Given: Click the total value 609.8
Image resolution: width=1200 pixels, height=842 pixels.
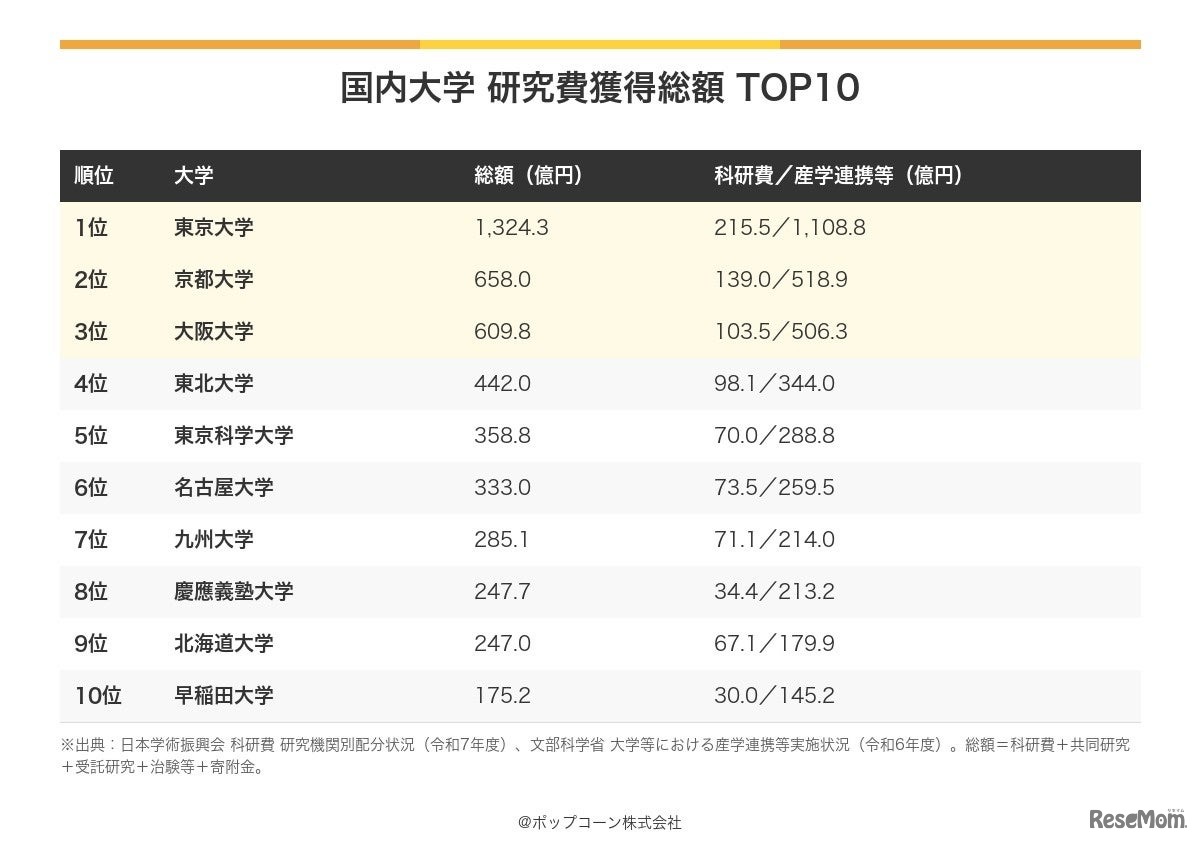Looking at the screenshot, I should [502, 332].
